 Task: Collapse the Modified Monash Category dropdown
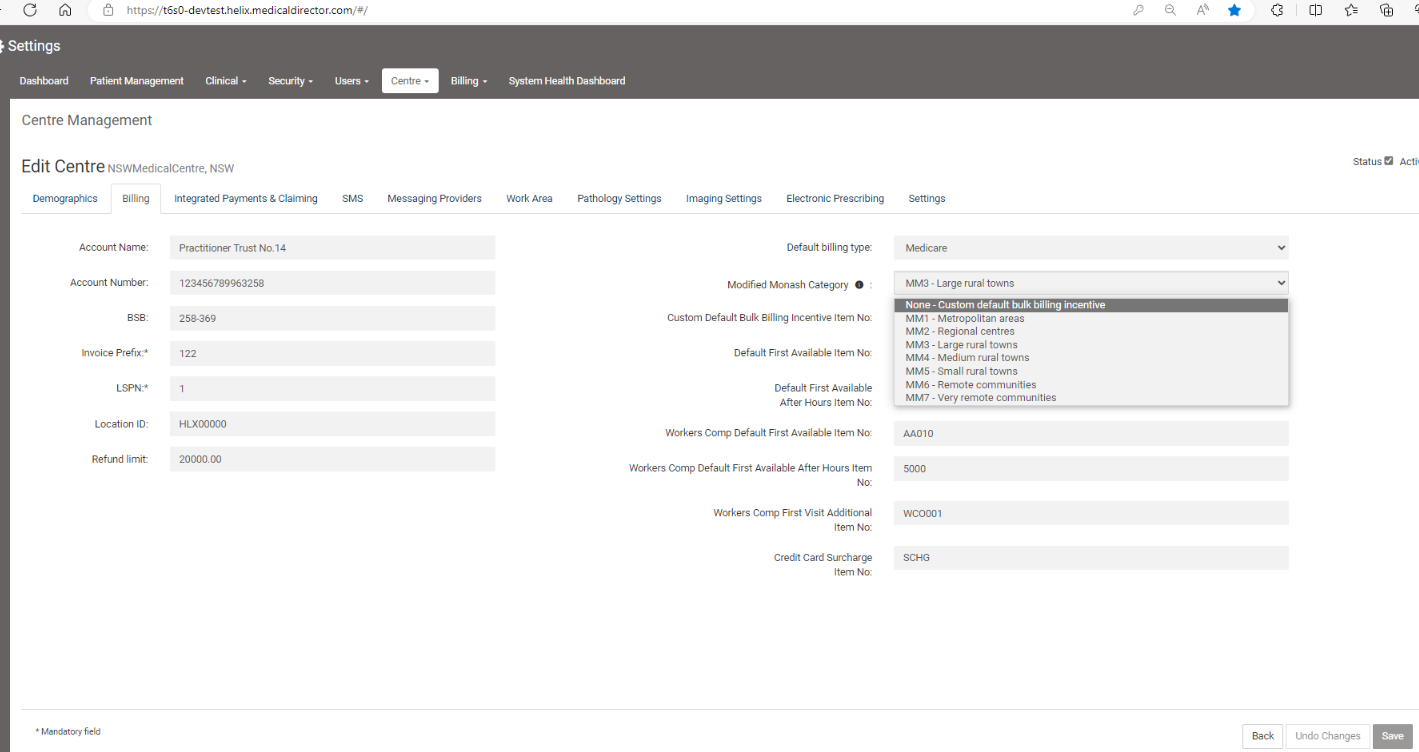click(1091, 283)
